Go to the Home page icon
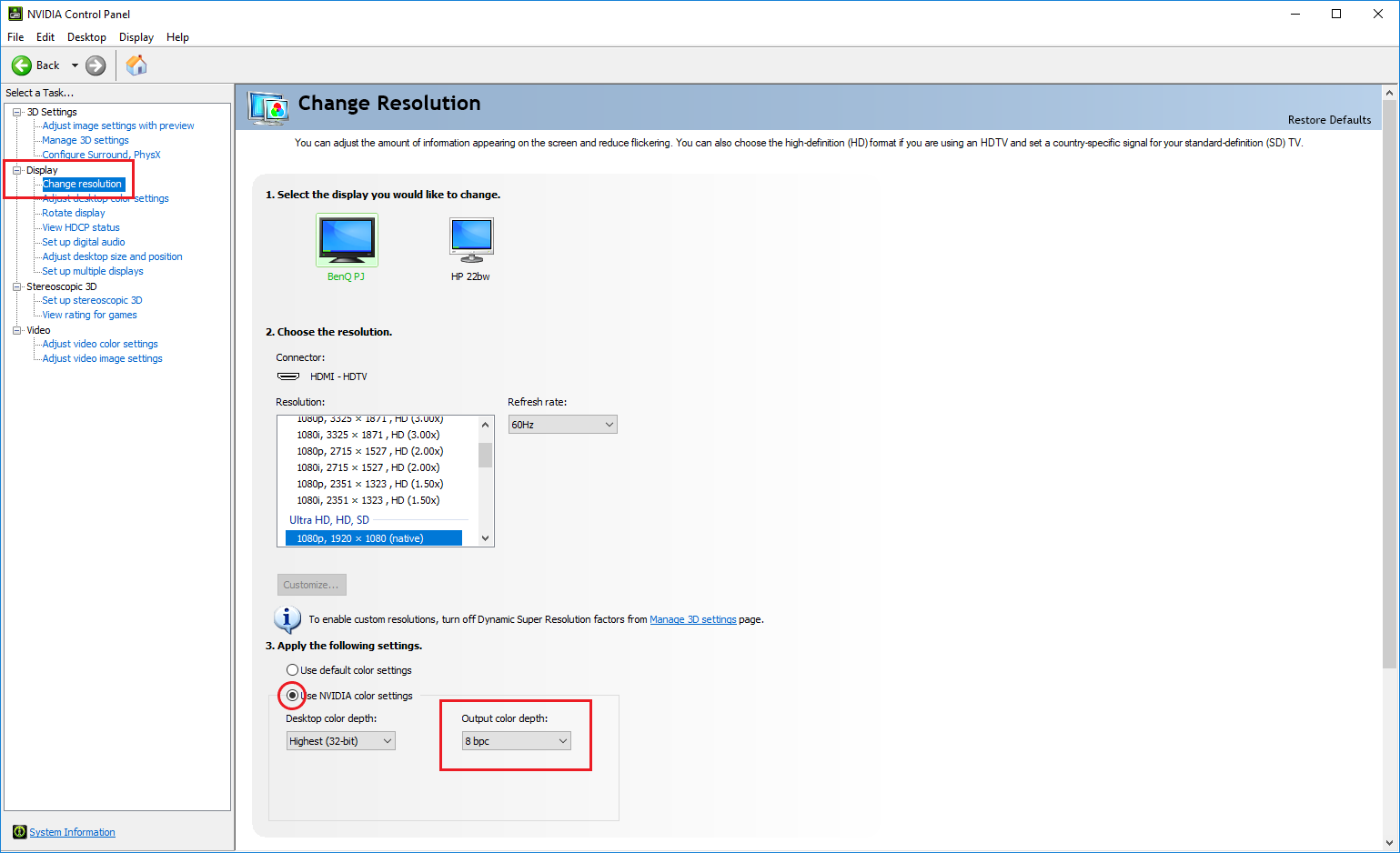The height and width of the screenshot is (853, 1400). pyautogui.click(x=136, y=65)
